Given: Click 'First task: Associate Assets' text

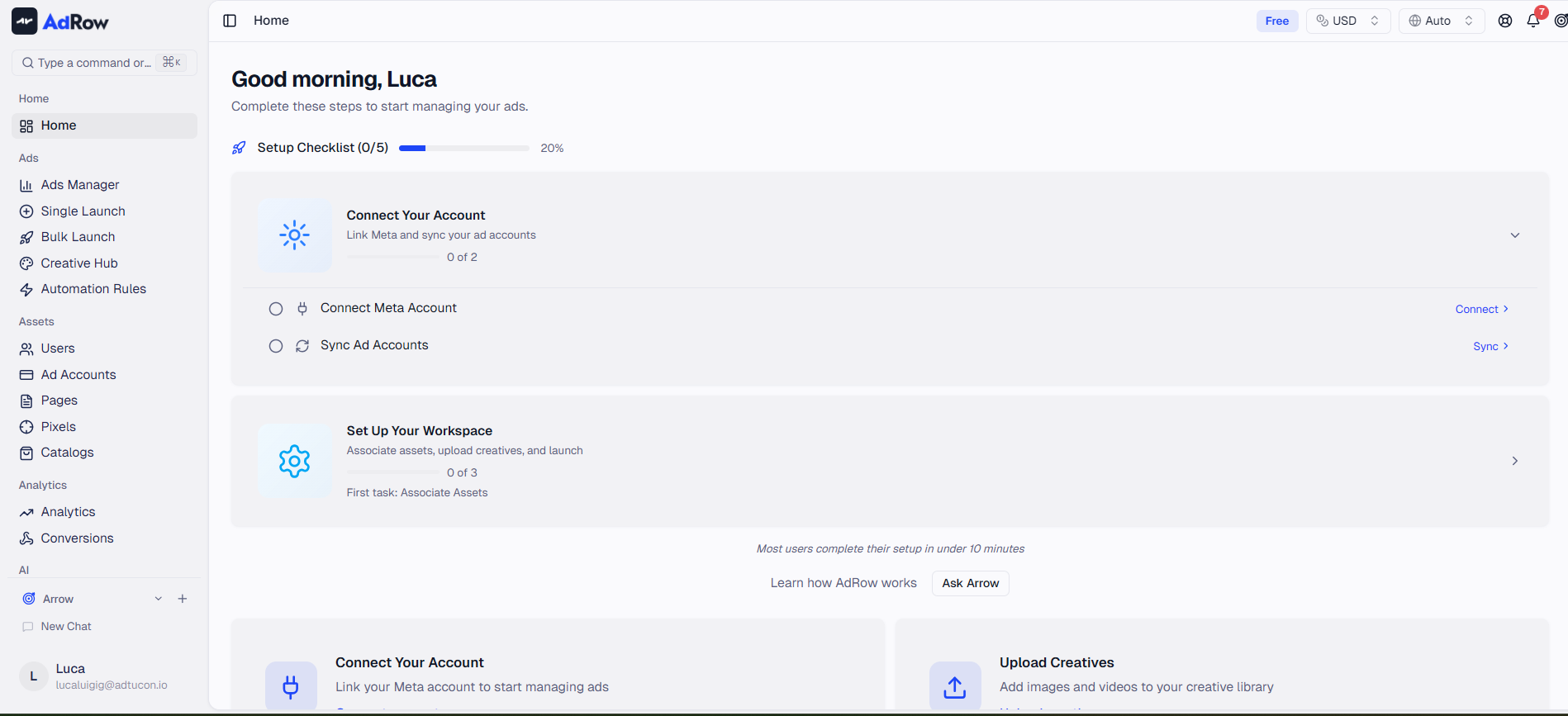Looking at the screenshot, I should click(417, 493).
